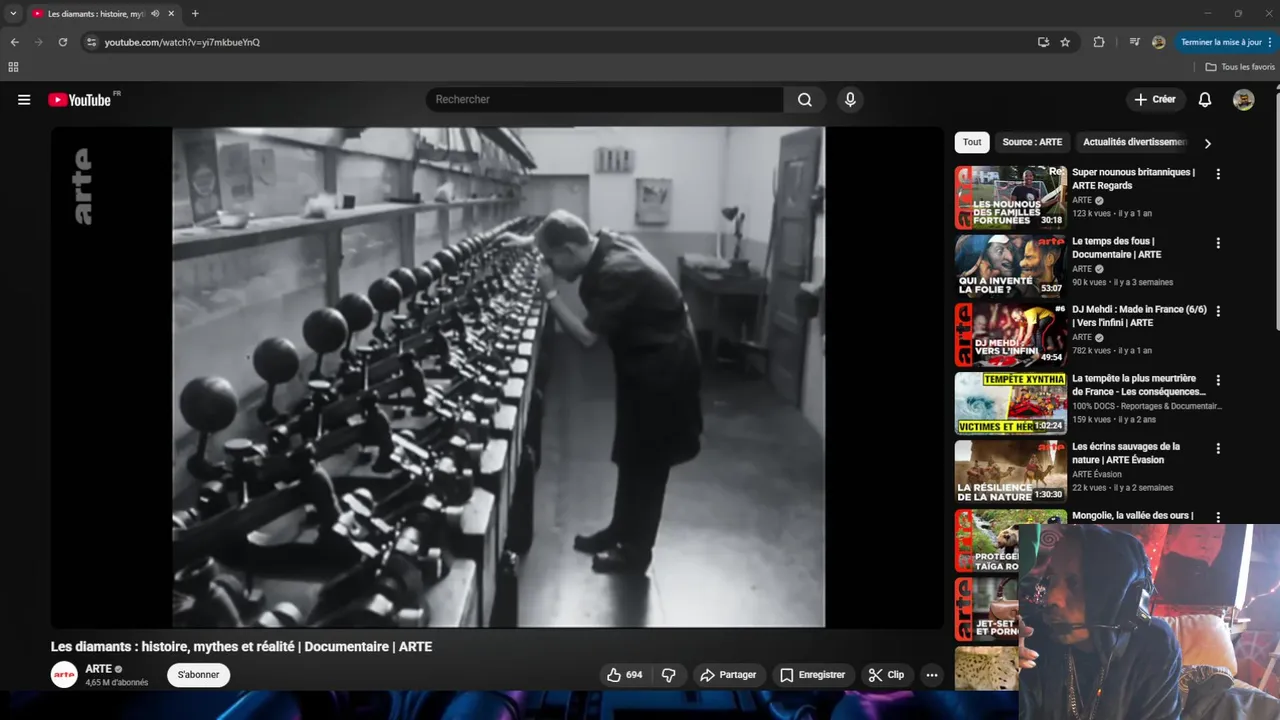The height and width of the screenshot is (720, 1280).
Task: Open the ARTE channel avatar
Action: pyautogui.click(x=64, y=675)
